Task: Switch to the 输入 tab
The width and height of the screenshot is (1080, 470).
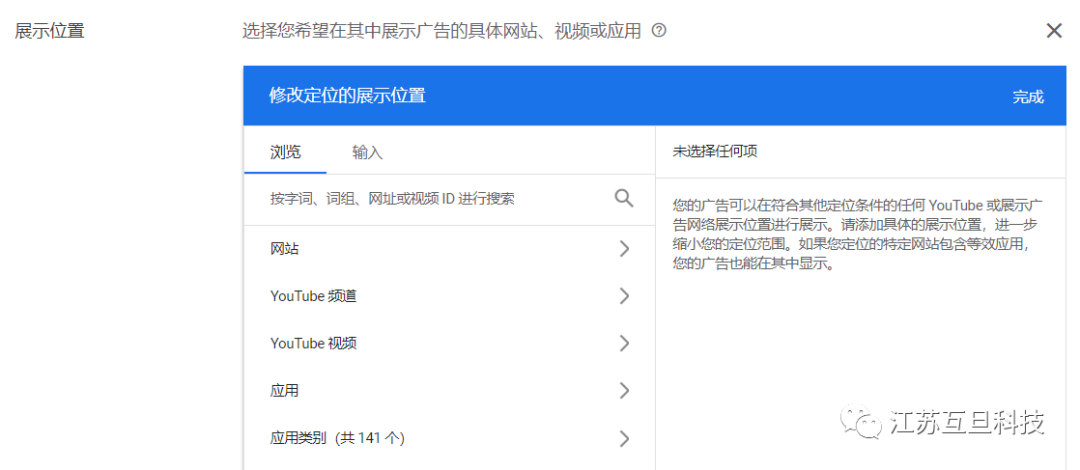Action: pos(367,152)
